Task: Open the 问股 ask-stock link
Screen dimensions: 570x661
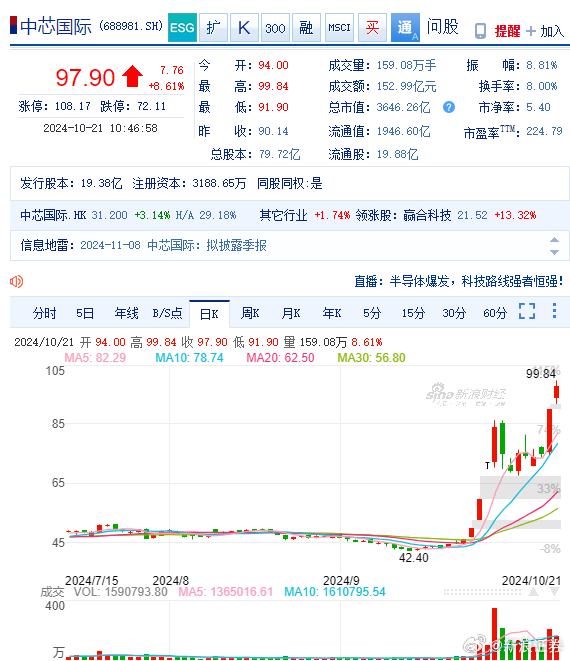Action: click(x=442, y=27)
